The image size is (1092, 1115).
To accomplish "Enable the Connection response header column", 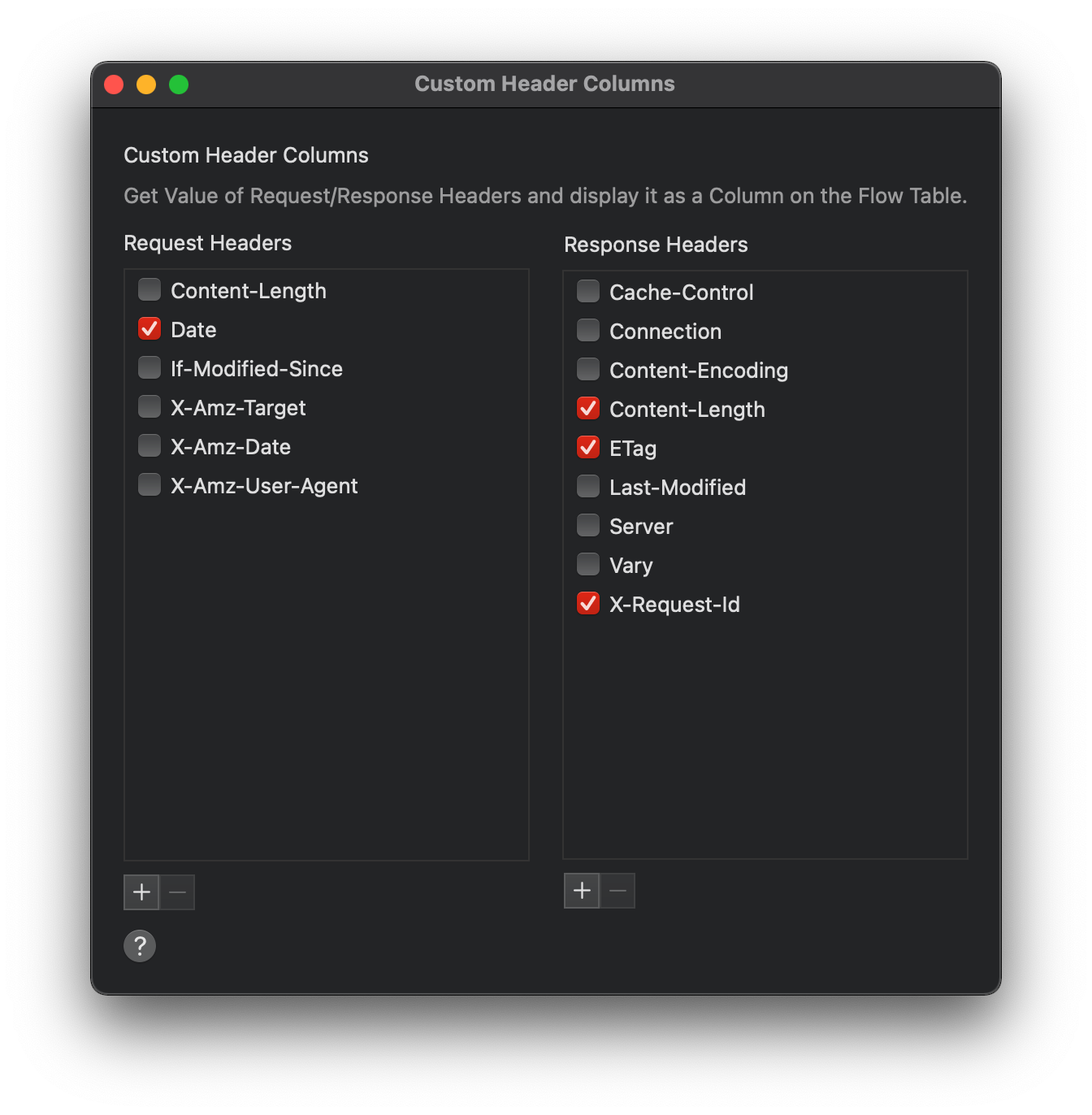I will (x=587, y=330).
